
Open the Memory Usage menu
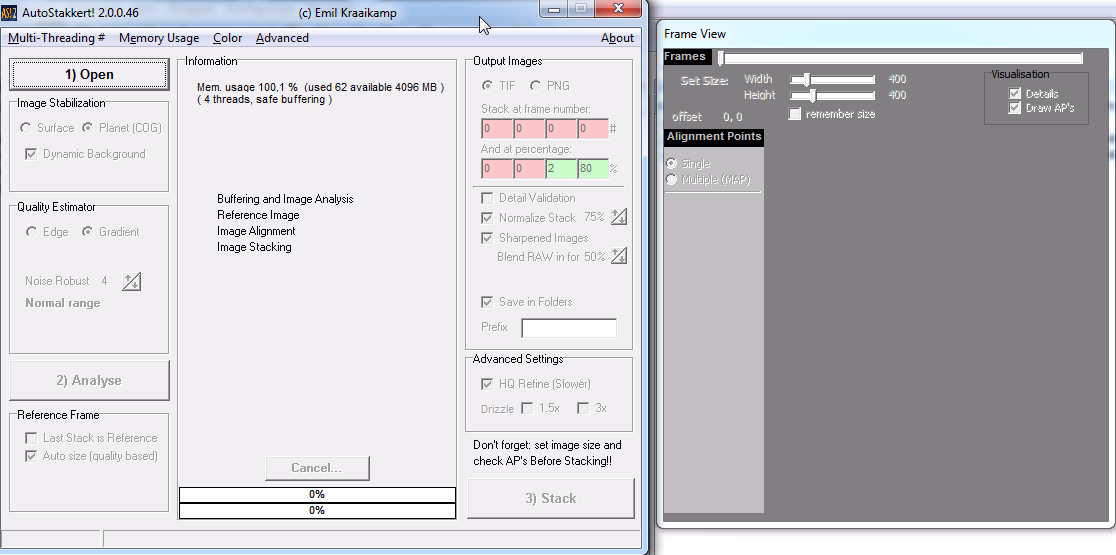158,38
